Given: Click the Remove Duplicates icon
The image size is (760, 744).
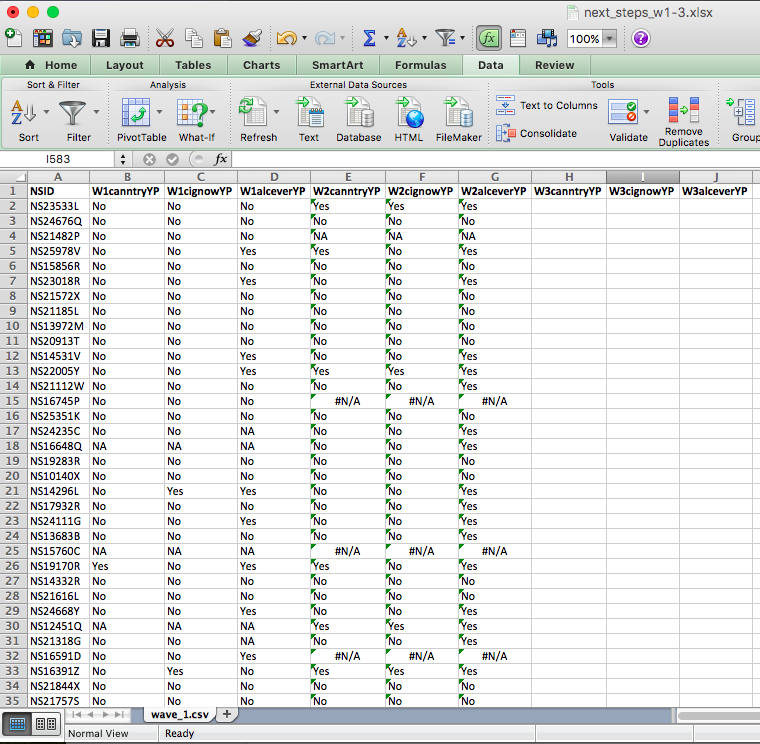Looking at the screenshot, I should point(684,111).
